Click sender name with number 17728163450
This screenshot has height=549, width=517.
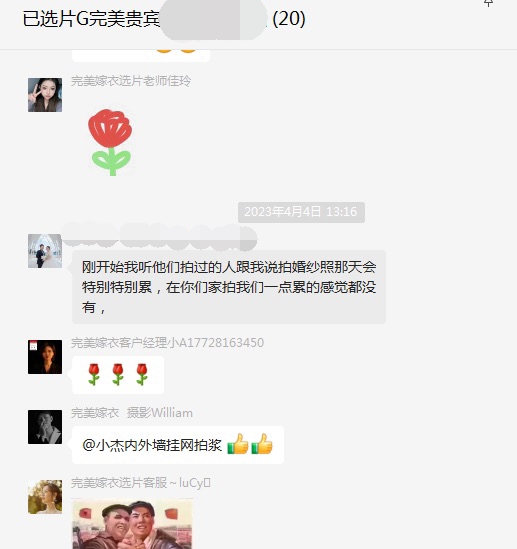coord(167,342)
